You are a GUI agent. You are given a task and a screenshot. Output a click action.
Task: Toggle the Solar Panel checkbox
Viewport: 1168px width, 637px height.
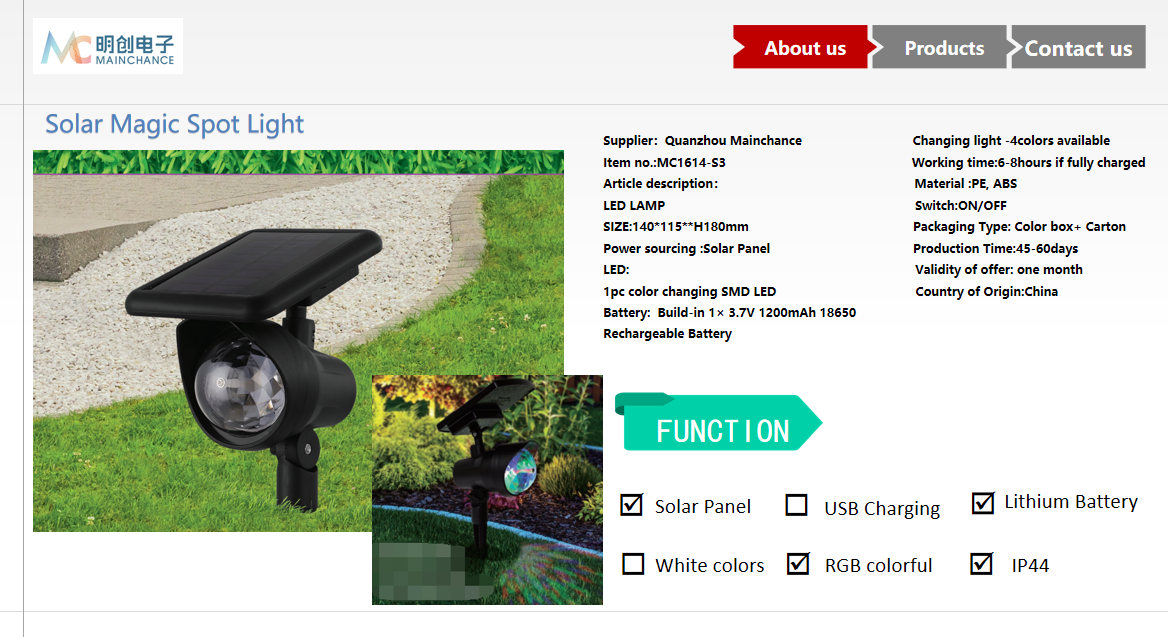[x=632, y=505]
